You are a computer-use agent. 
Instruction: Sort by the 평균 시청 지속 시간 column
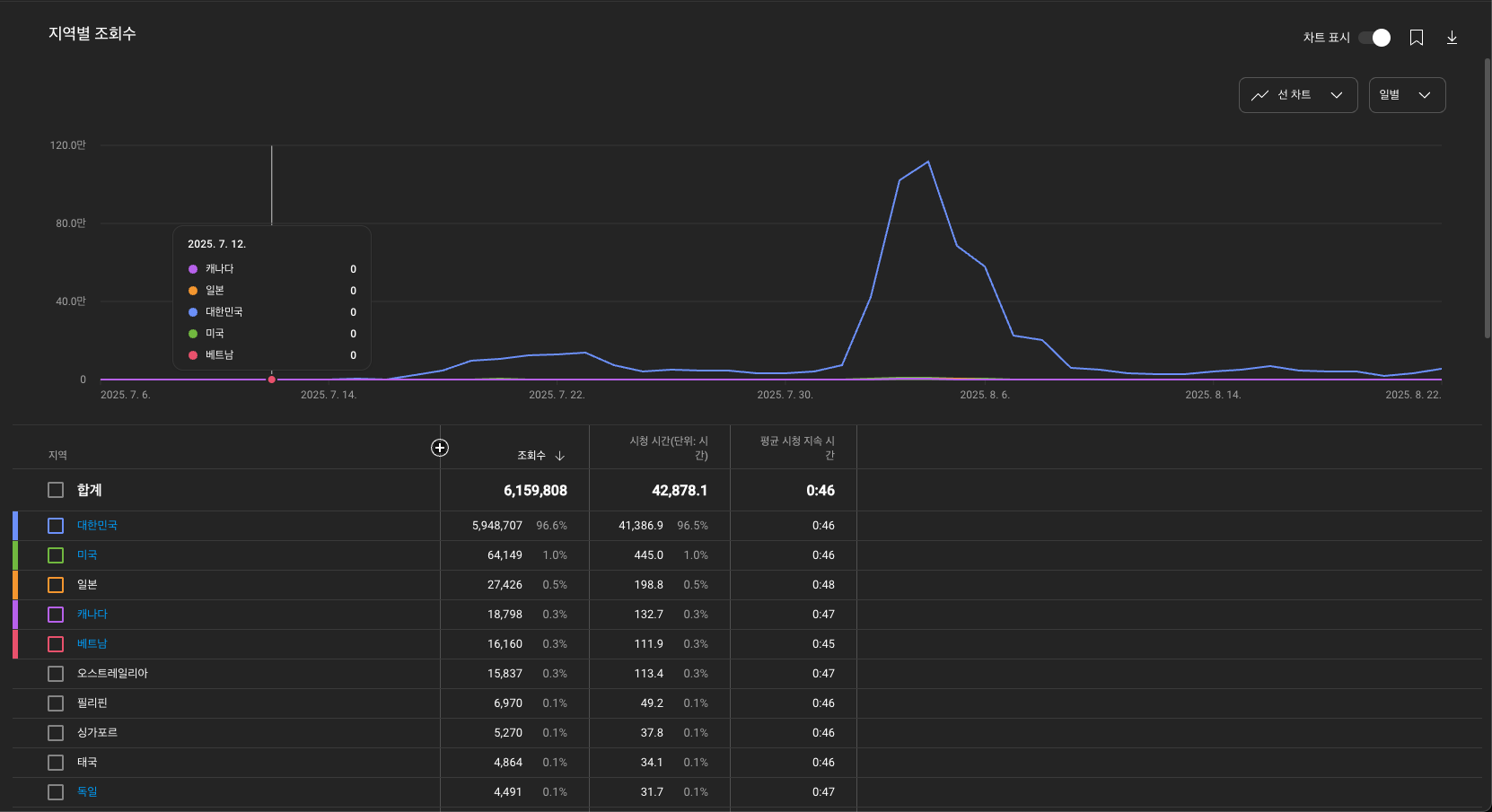796,448
